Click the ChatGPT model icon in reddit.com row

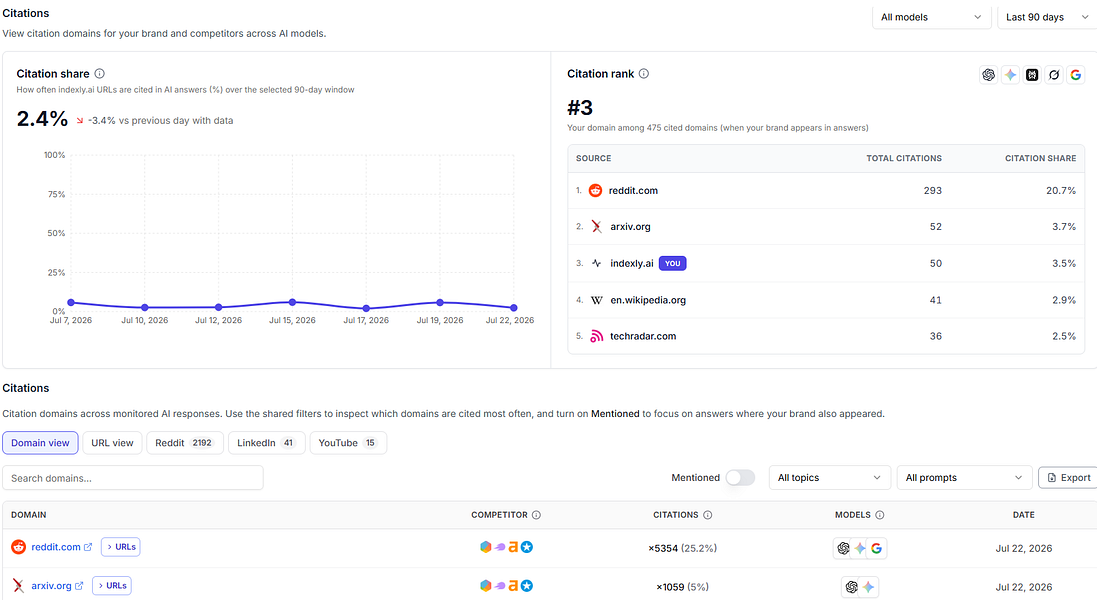pos(843,548)
